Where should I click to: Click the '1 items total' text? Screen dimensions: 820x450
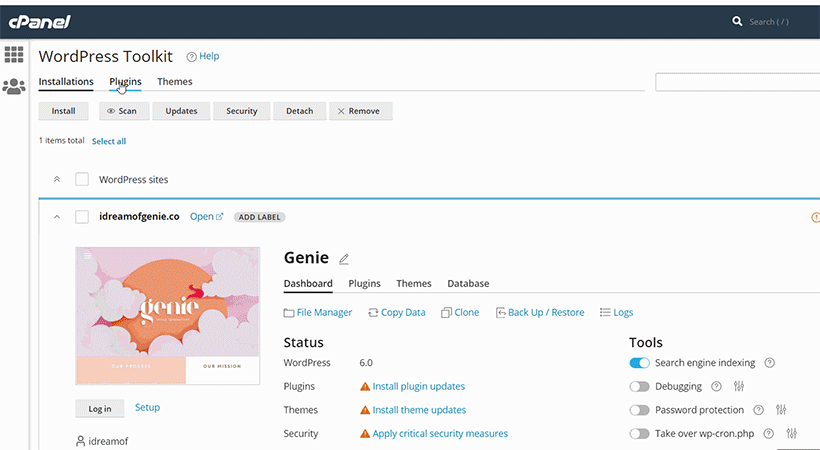(x=62, y=141)
